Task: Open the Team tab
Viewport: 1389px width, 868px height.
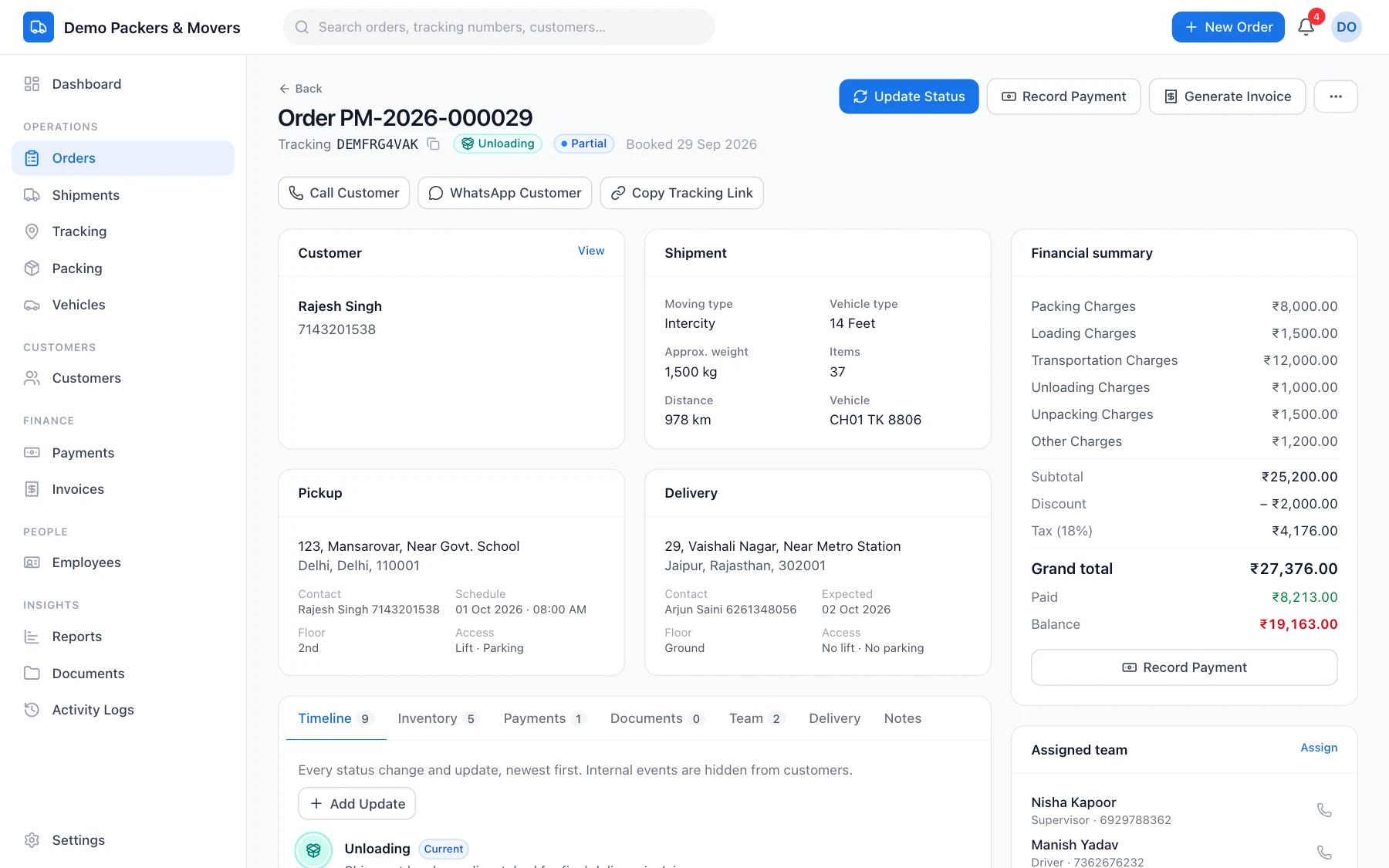Action: [756, 718]
